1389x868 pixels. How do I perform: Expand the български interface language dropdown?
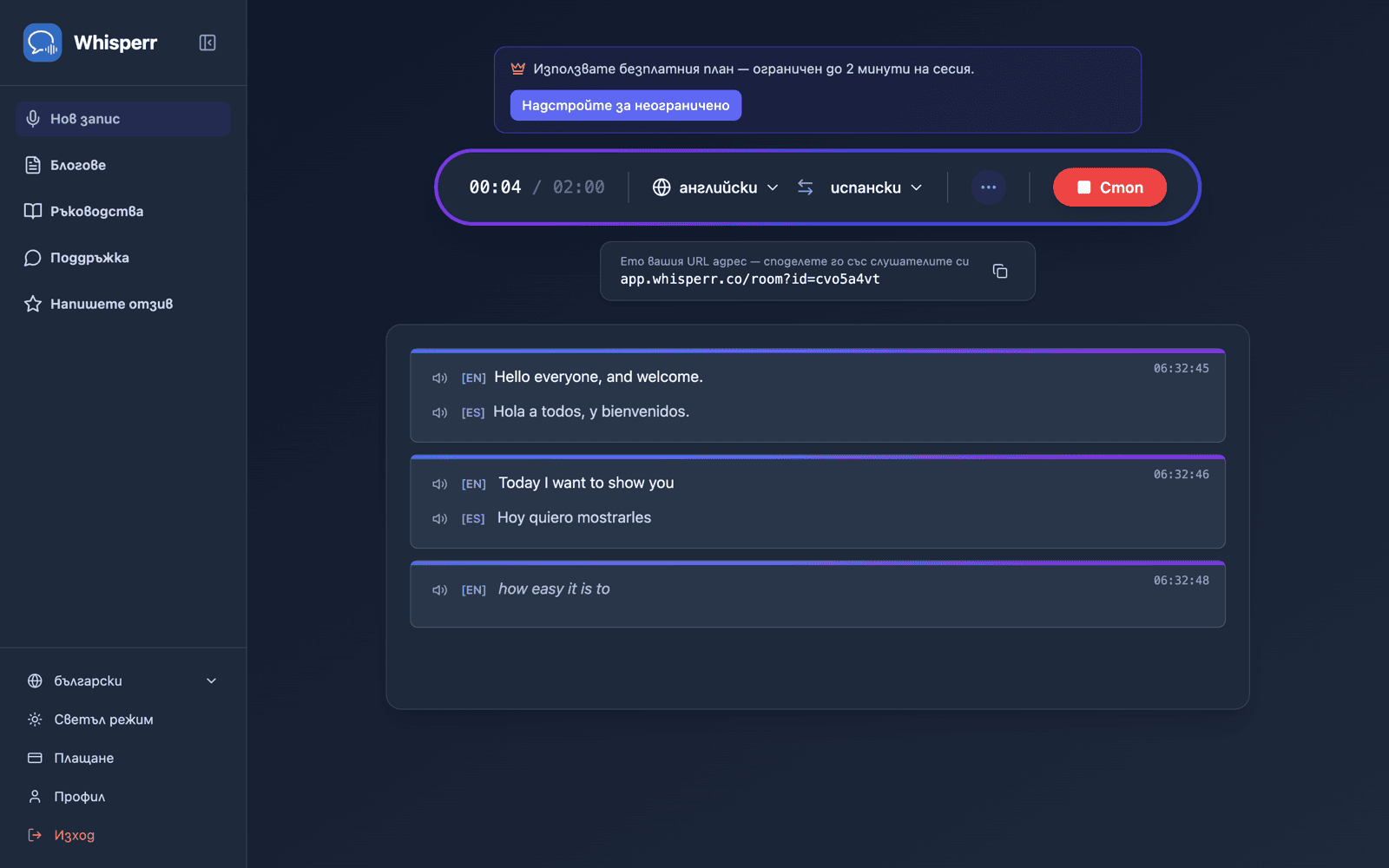[122, 681]
